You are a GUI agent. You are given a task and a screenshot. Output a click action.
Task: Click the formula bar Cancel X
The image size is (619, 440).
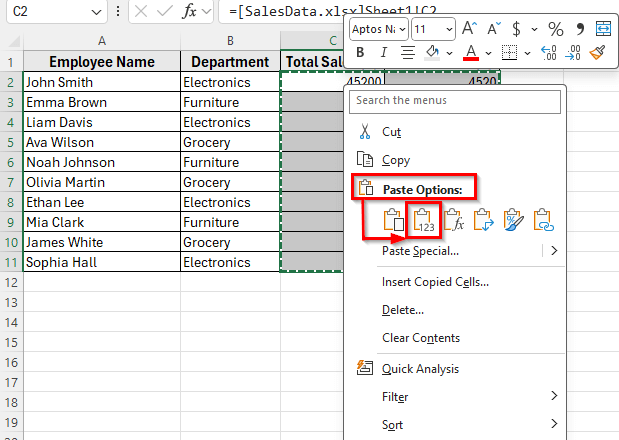click(141, 11)
